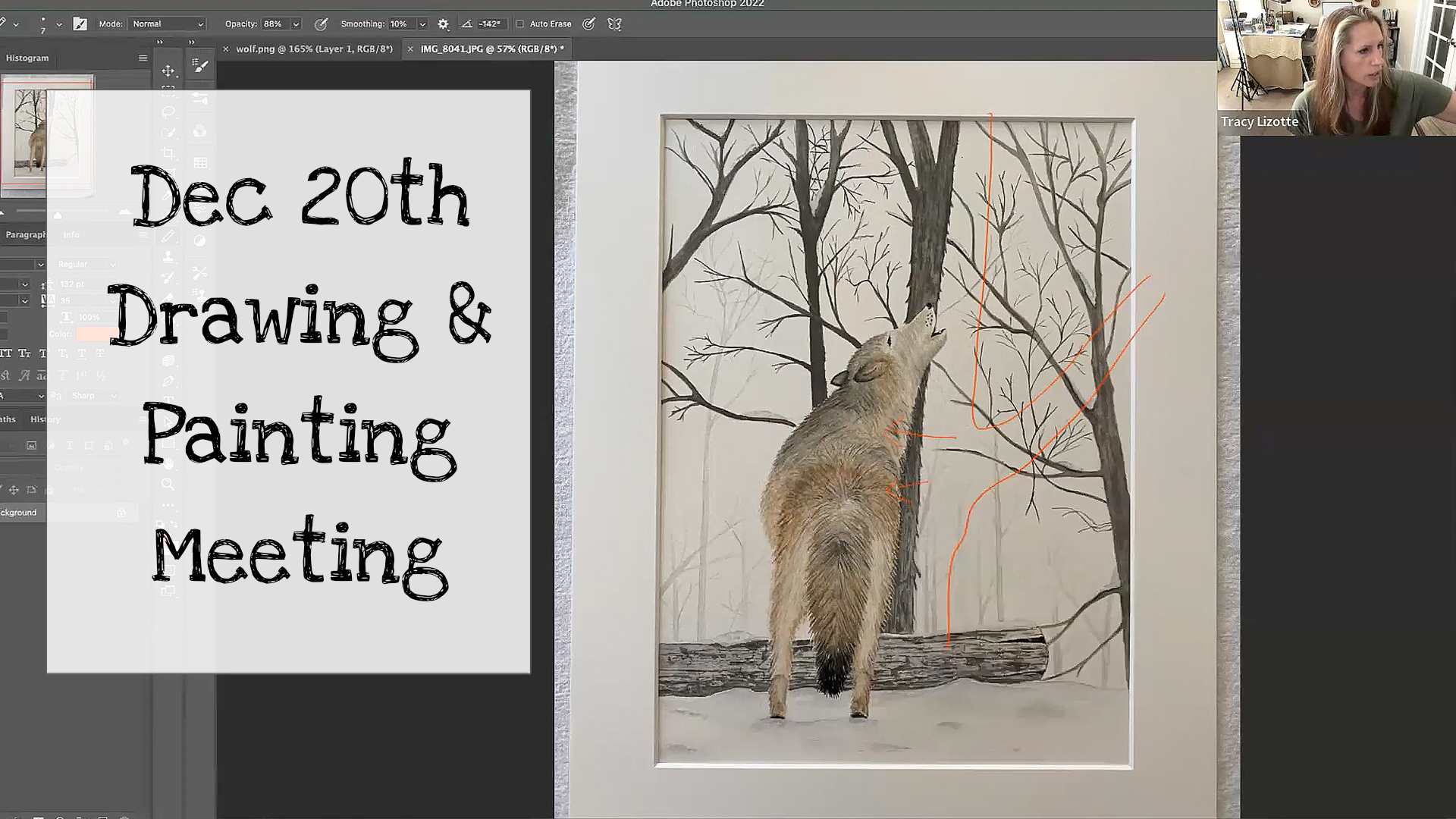Toggle pressure for size icon
Image resolution: width=1456 pixels, height=819 pixels.
(x=588, y=24)
